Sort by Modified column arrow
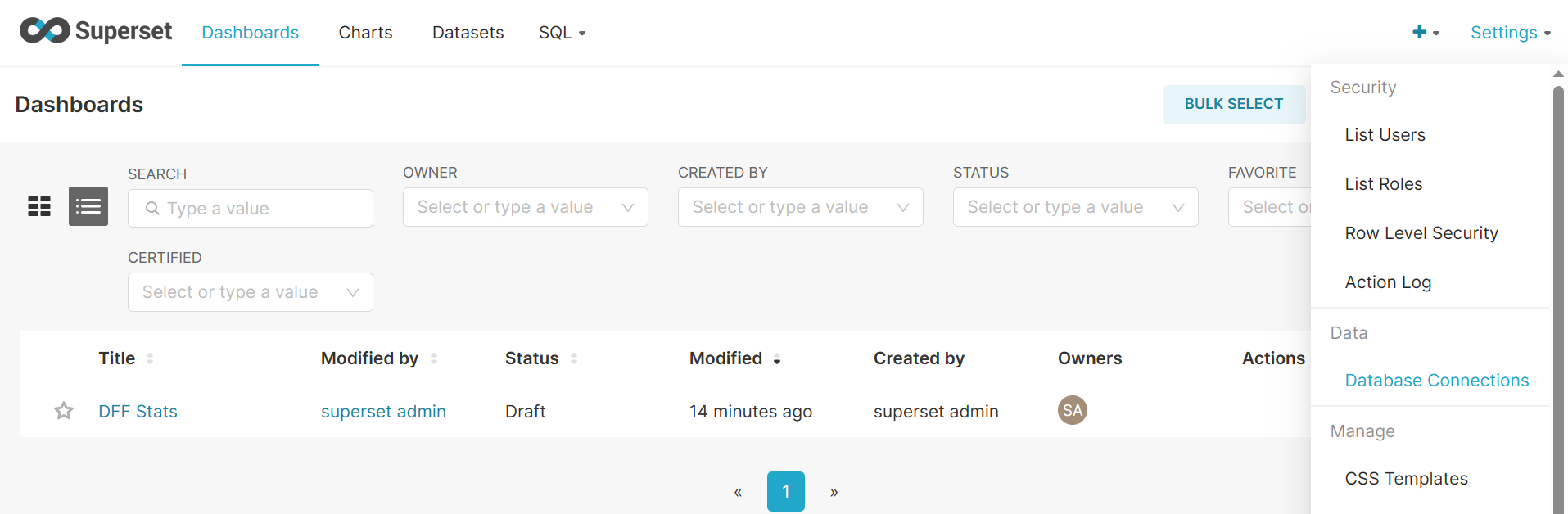The width and height of the screenshot is (1568, 514). click(x=777, y=359)
